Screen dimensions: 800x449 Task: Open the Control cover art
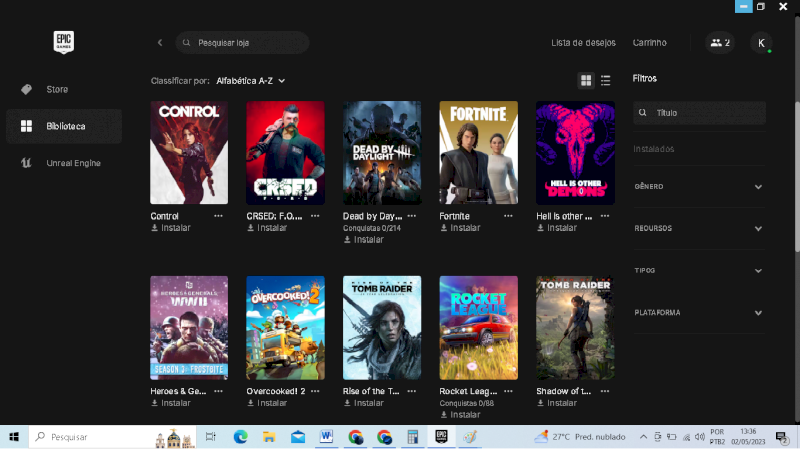(189, 153)
